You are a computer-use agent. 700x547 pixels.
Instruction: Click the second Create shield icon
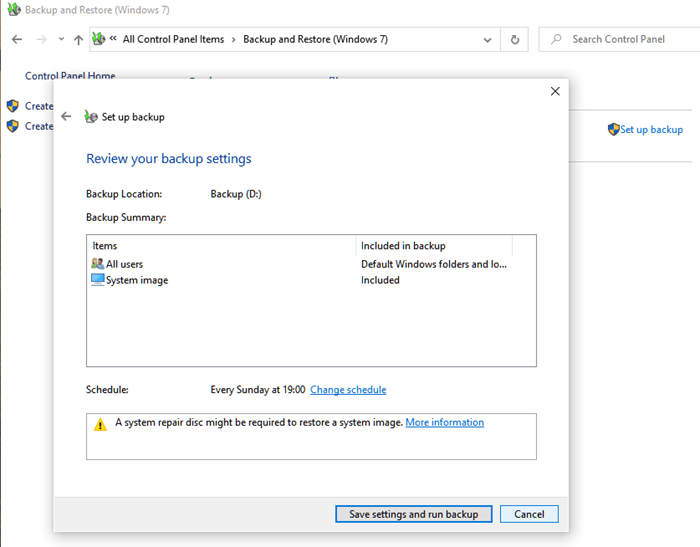pos(12,126)
